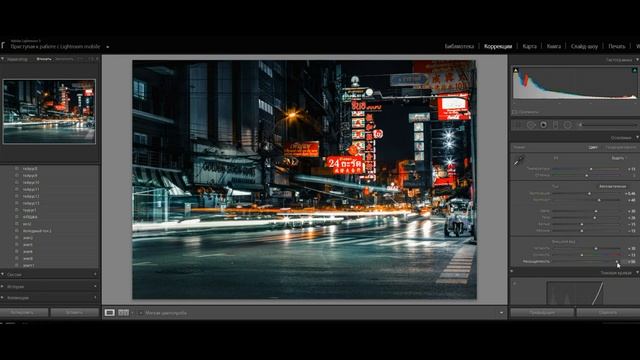
Task: Open the Карта module
Action: pyautogui.click(x=529, y=46)
